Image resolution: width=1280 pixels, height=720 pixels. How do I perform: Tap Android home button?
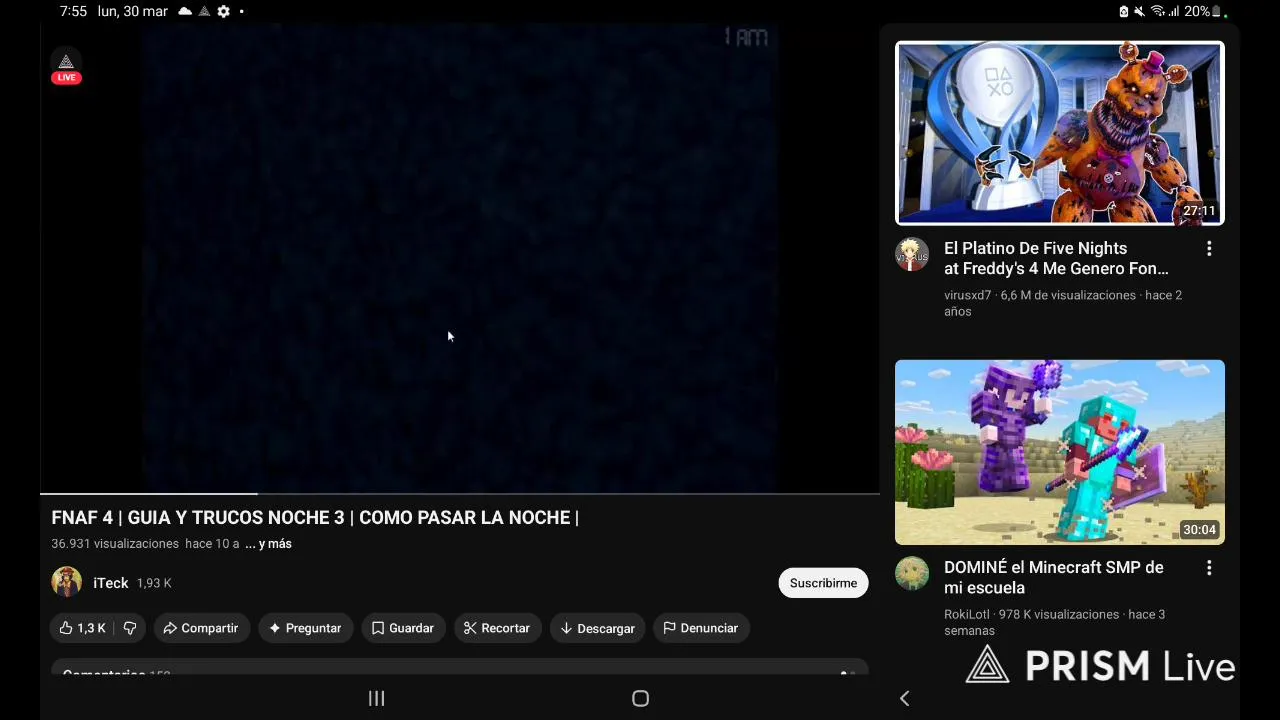pyautogui.click(x=640, y=698)
